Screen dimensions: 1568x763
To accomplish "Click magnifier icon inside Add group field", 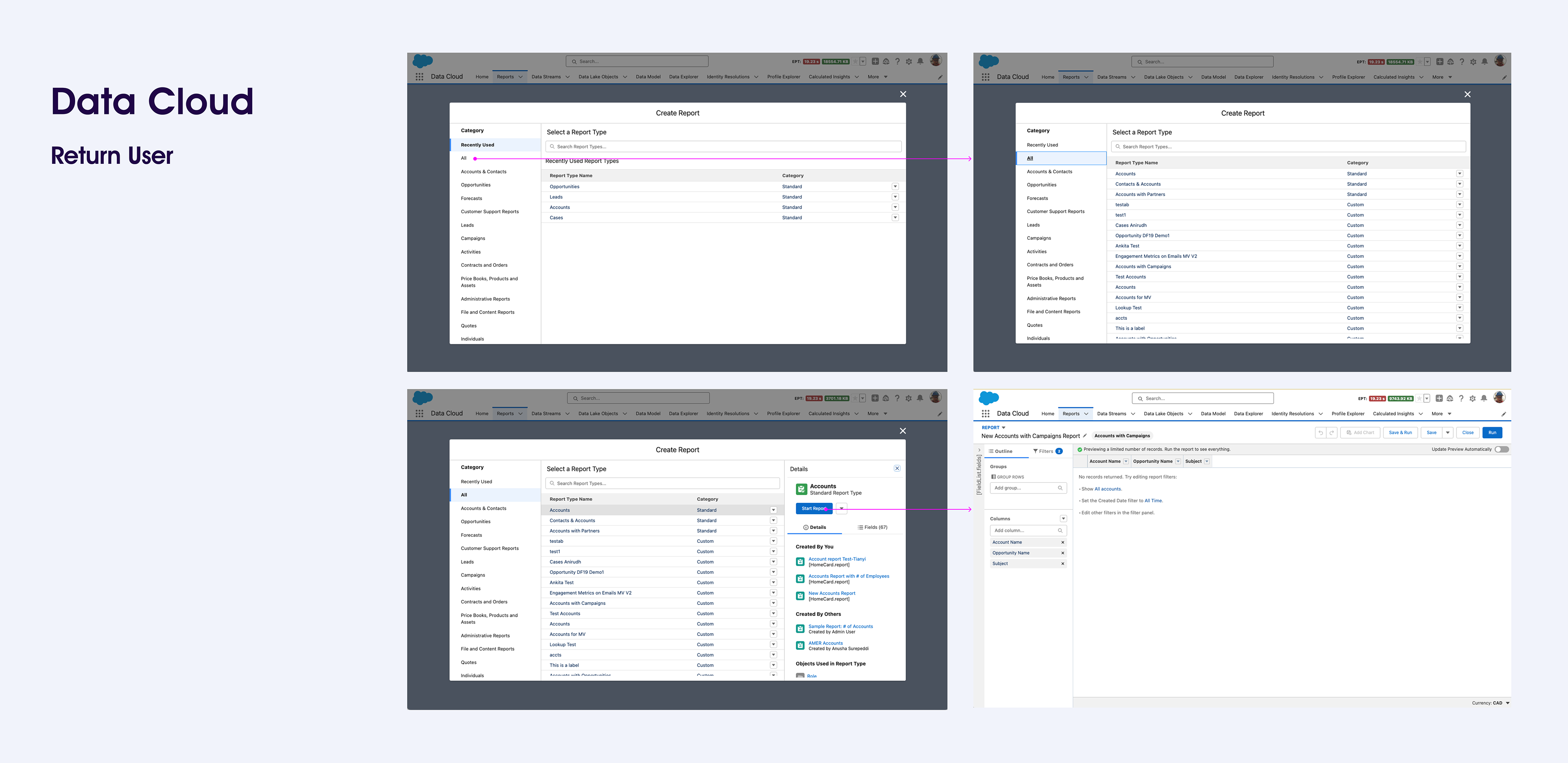I will click(x=1060, y=488).
